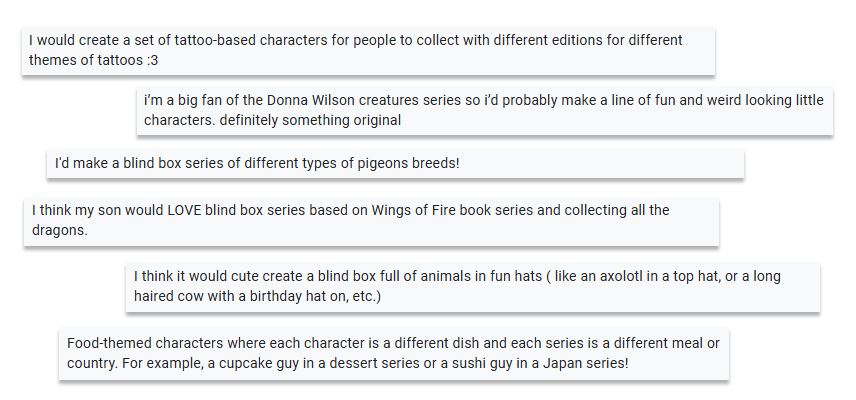The width and height of the screenshot is (856, 400).
Task: Click the word 'dragons.' on second line
Action: click(60, 230)
